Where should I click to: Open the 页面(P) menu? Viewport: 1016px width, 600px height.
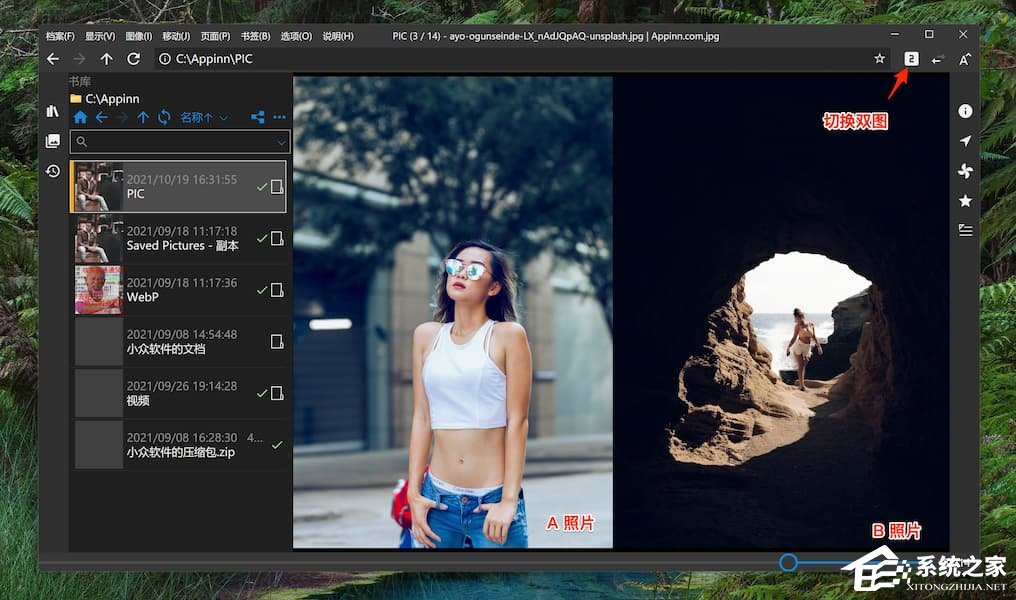215,36
